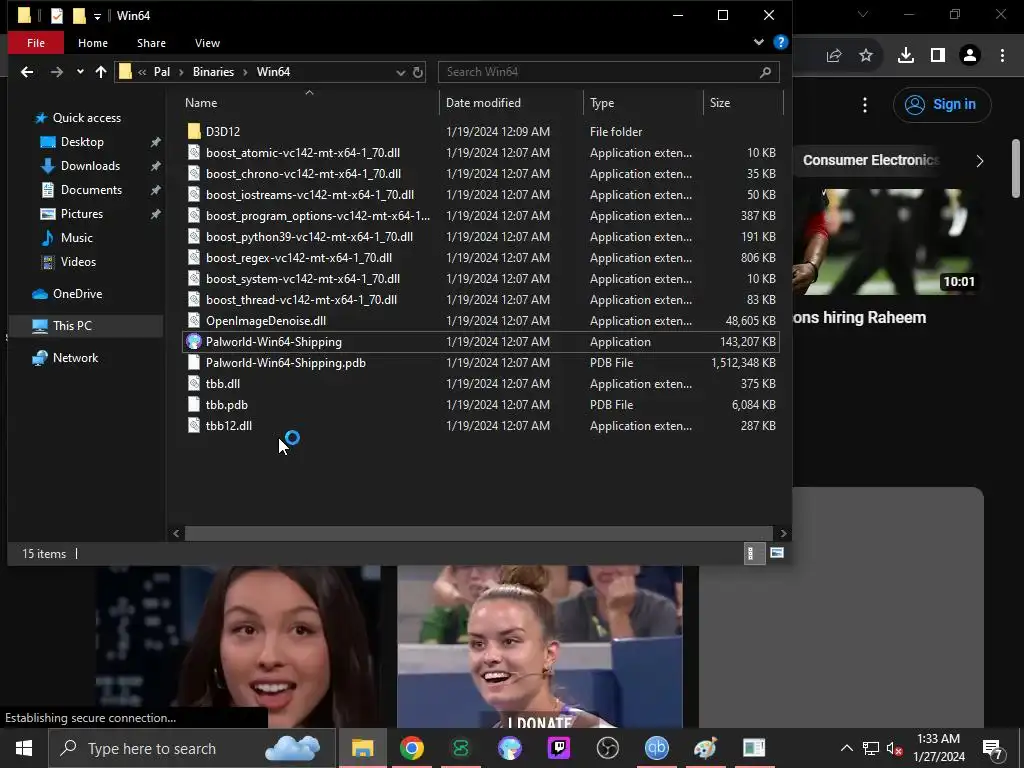The width and height of the screenshot is (1024, 768).
Task: Open Twitch app from the taskbar
Action: pos(558,748)
